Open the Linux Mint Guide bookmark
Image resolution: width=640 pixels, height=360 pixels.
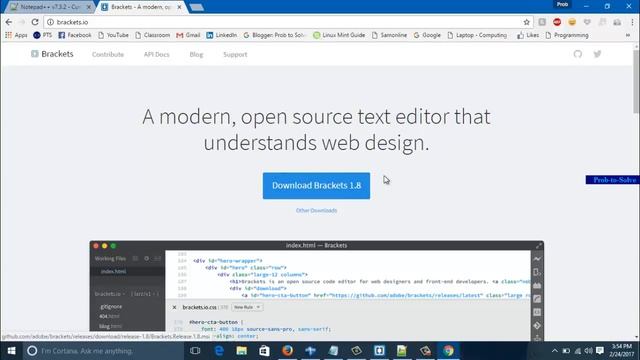click(339, 35)
